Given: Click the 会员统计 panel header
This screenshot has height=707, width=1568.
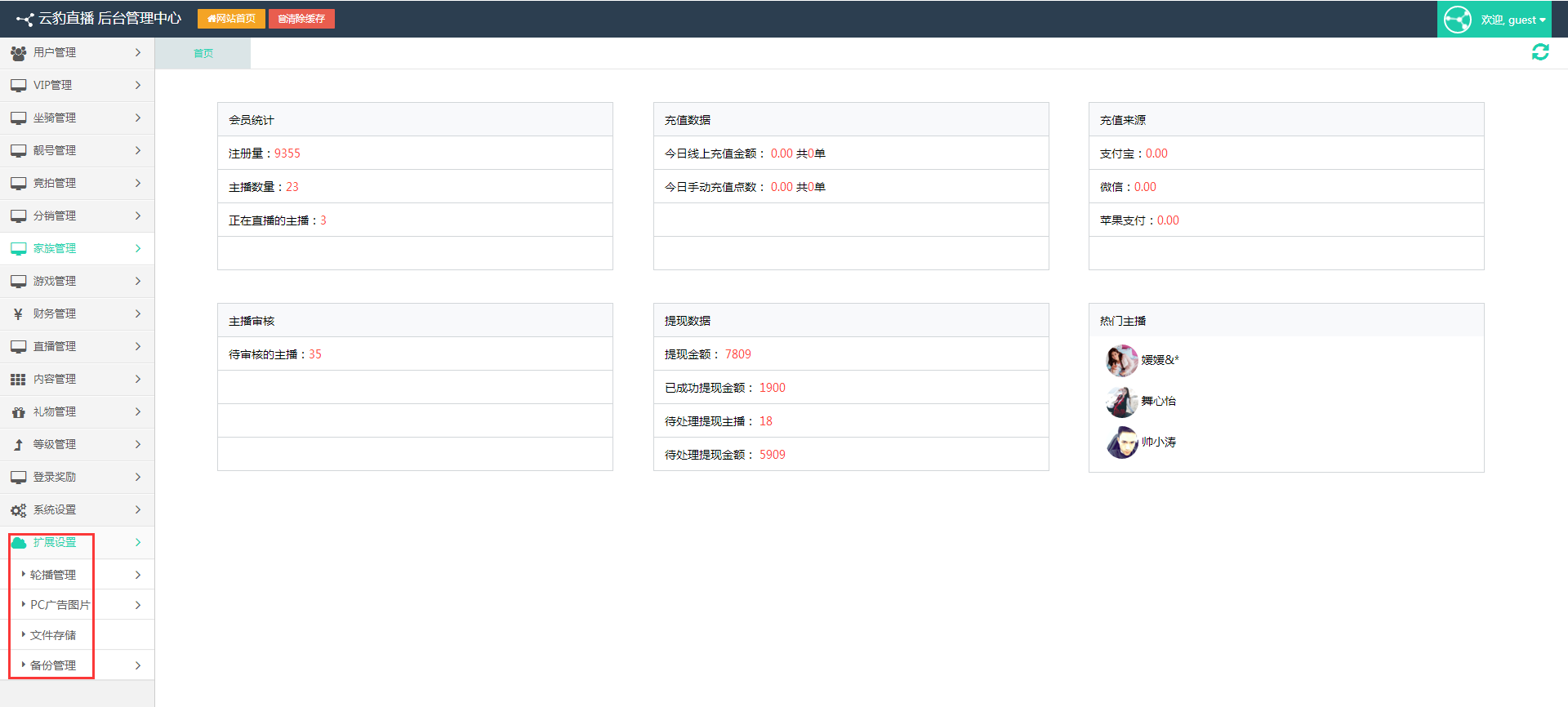Looking at the screenshot, I should (415, 120).
